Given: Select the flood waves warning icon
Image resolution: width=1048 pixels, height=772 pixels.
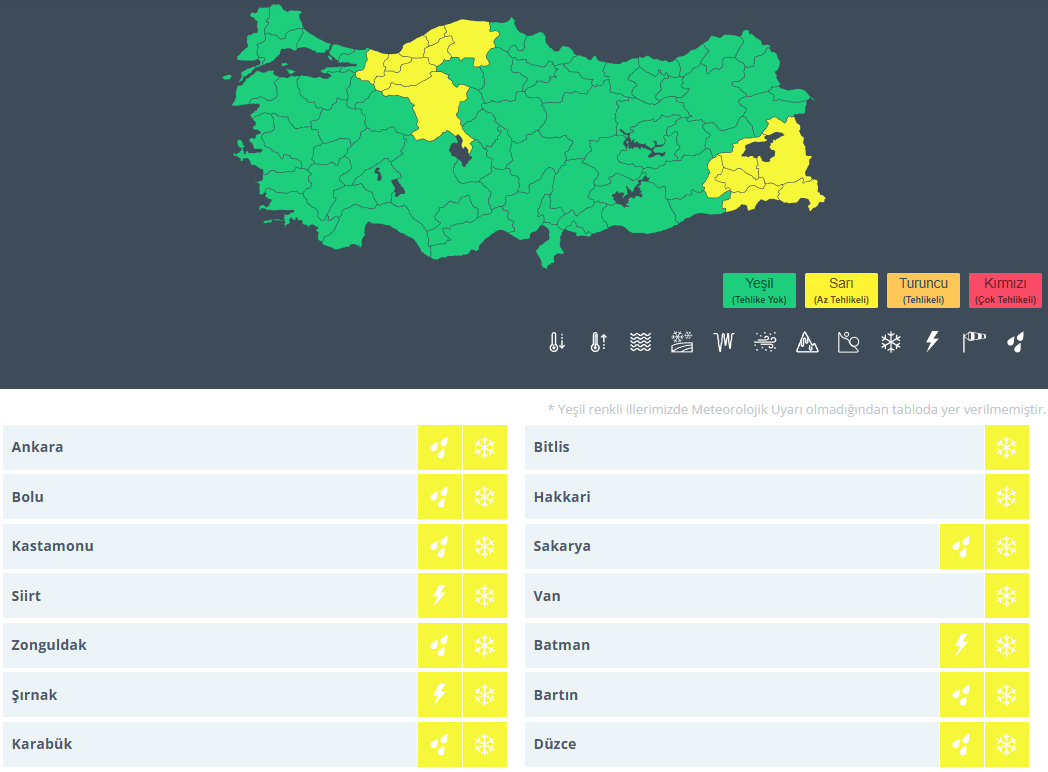Looking at the screenshot, I should pyautogui.click(x=641, y=343).
